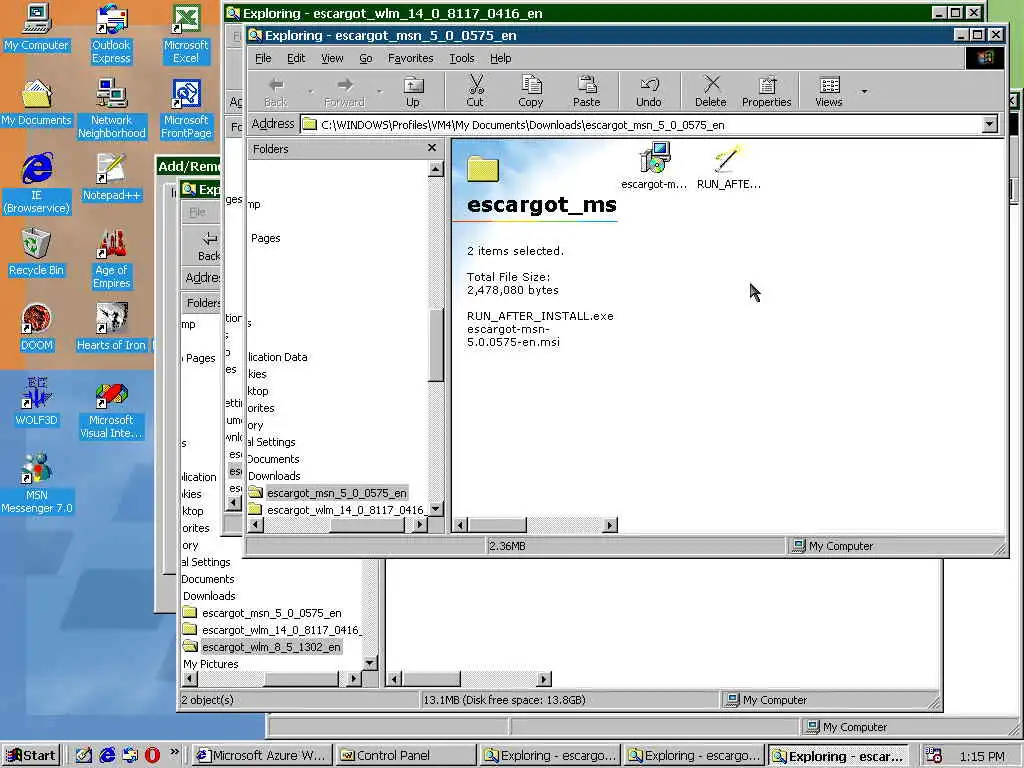The height and width of the screenshot is (768, 1024).
Task: Open the My Computer desktop icon
Action: (36, 27)
